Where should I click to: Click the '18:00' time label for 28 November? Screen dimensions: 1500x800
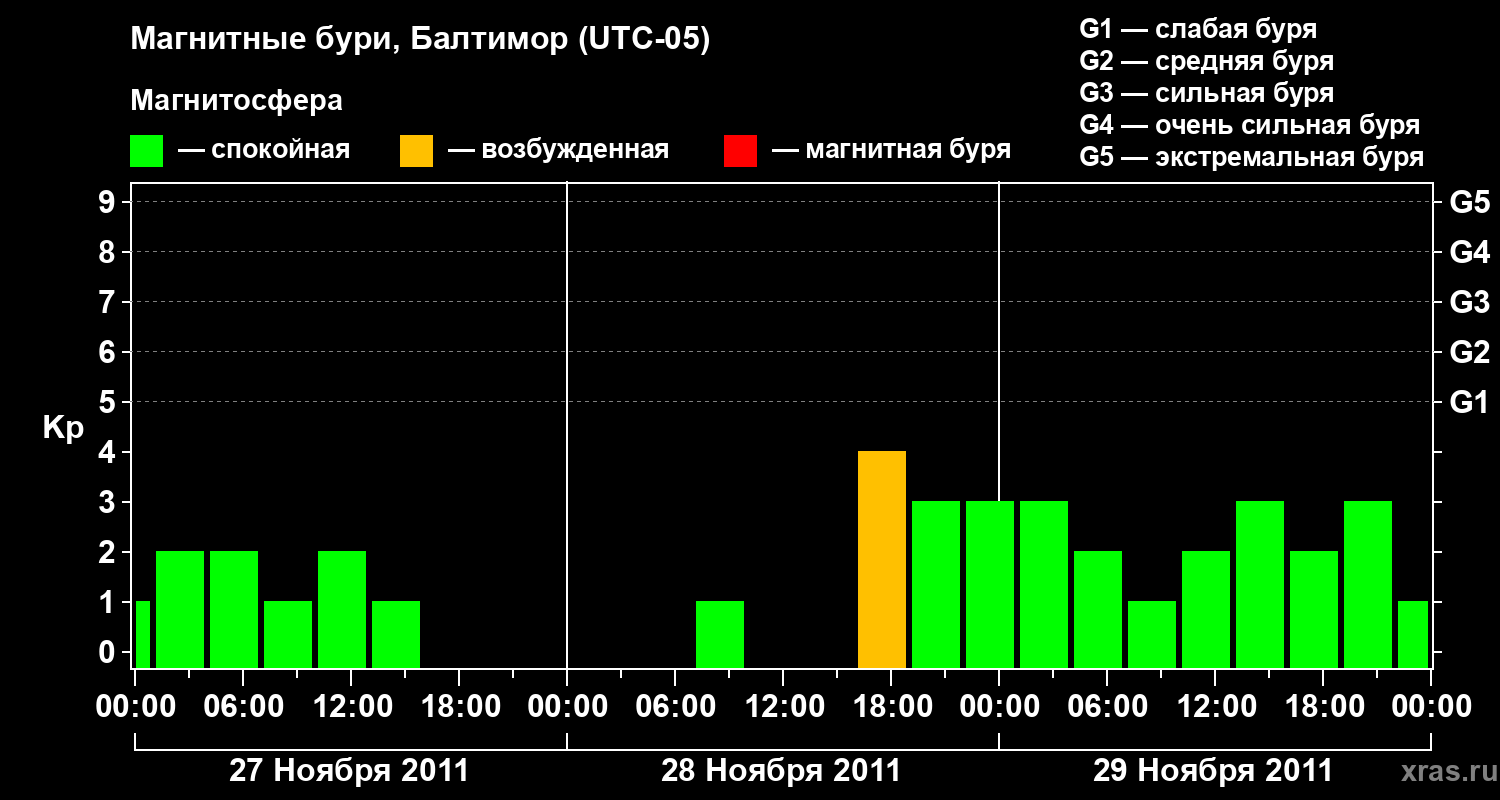tap(892, 707)
